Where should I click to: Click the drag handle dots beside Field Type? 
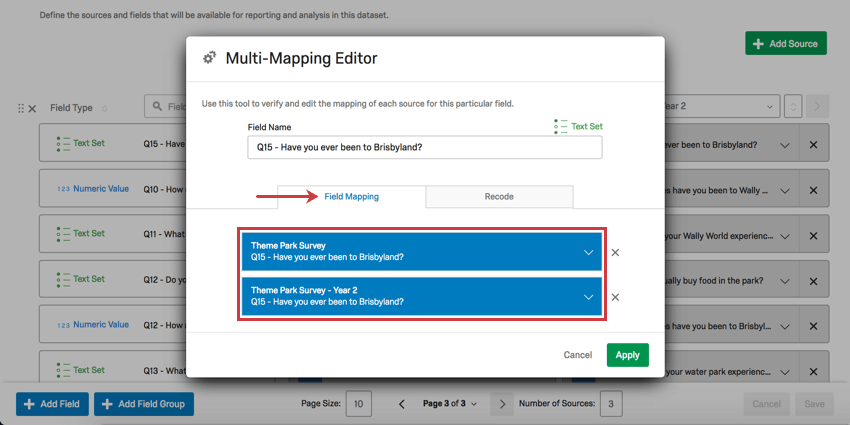pyautogui.click(x=21, y=108)
